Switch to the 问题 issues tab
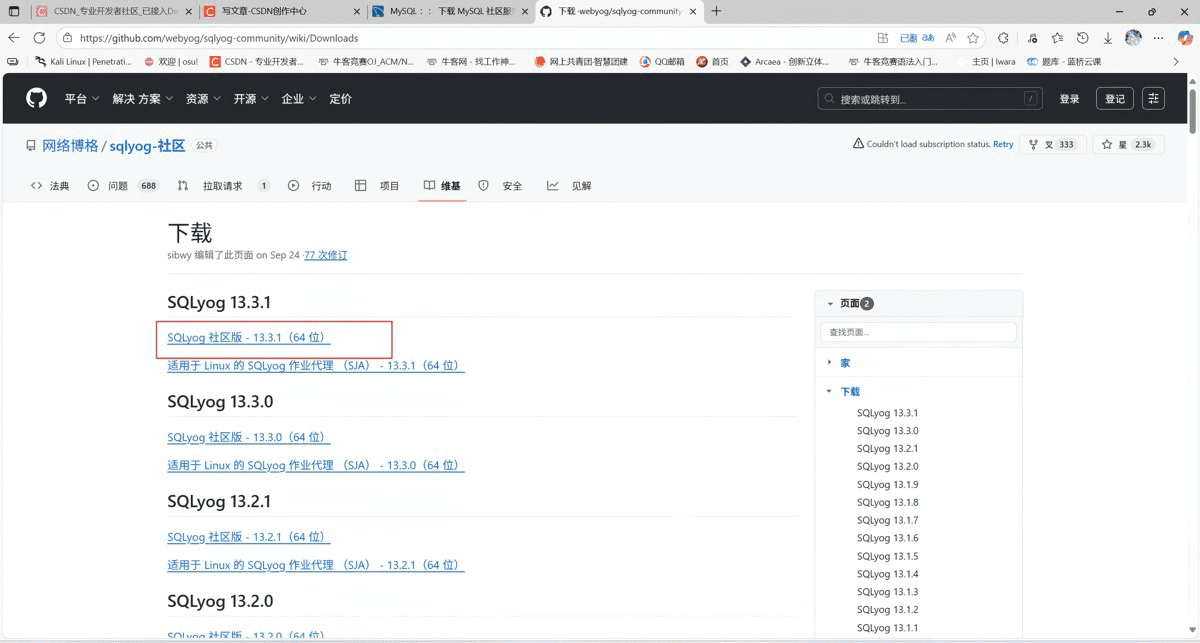Viewport: 1200px width, 643px height. point(123,186)
